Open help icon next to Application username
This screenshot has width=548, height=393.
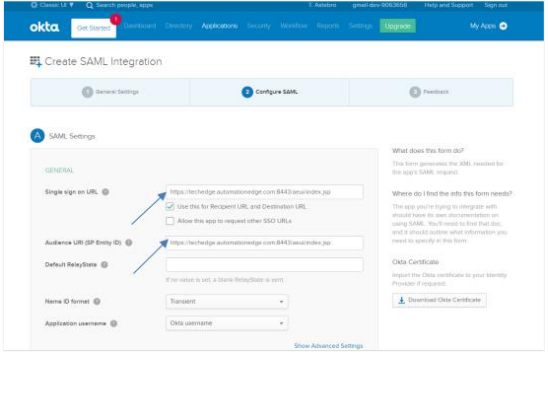click(x=114, y=323)
